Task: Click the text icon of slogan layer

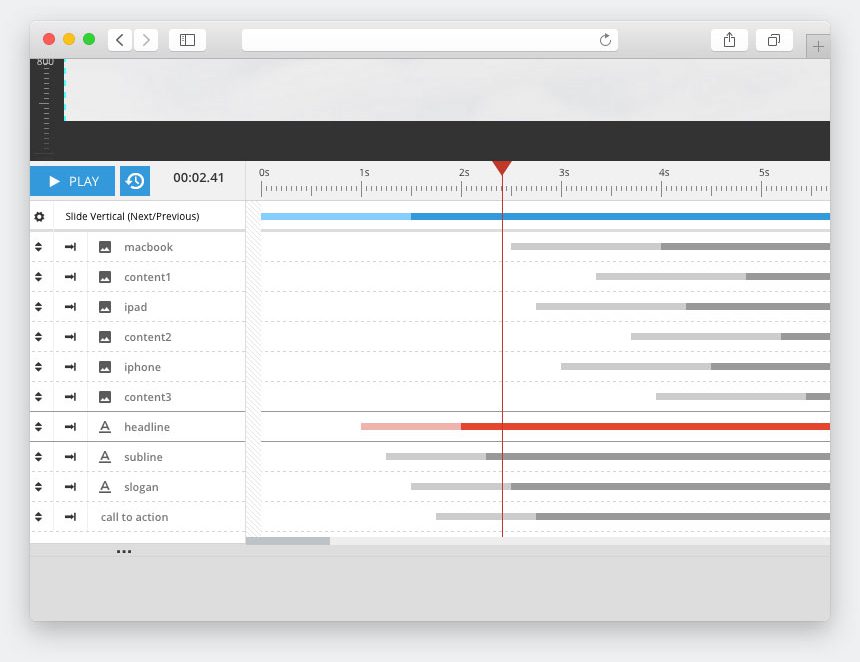Action: 105,486
